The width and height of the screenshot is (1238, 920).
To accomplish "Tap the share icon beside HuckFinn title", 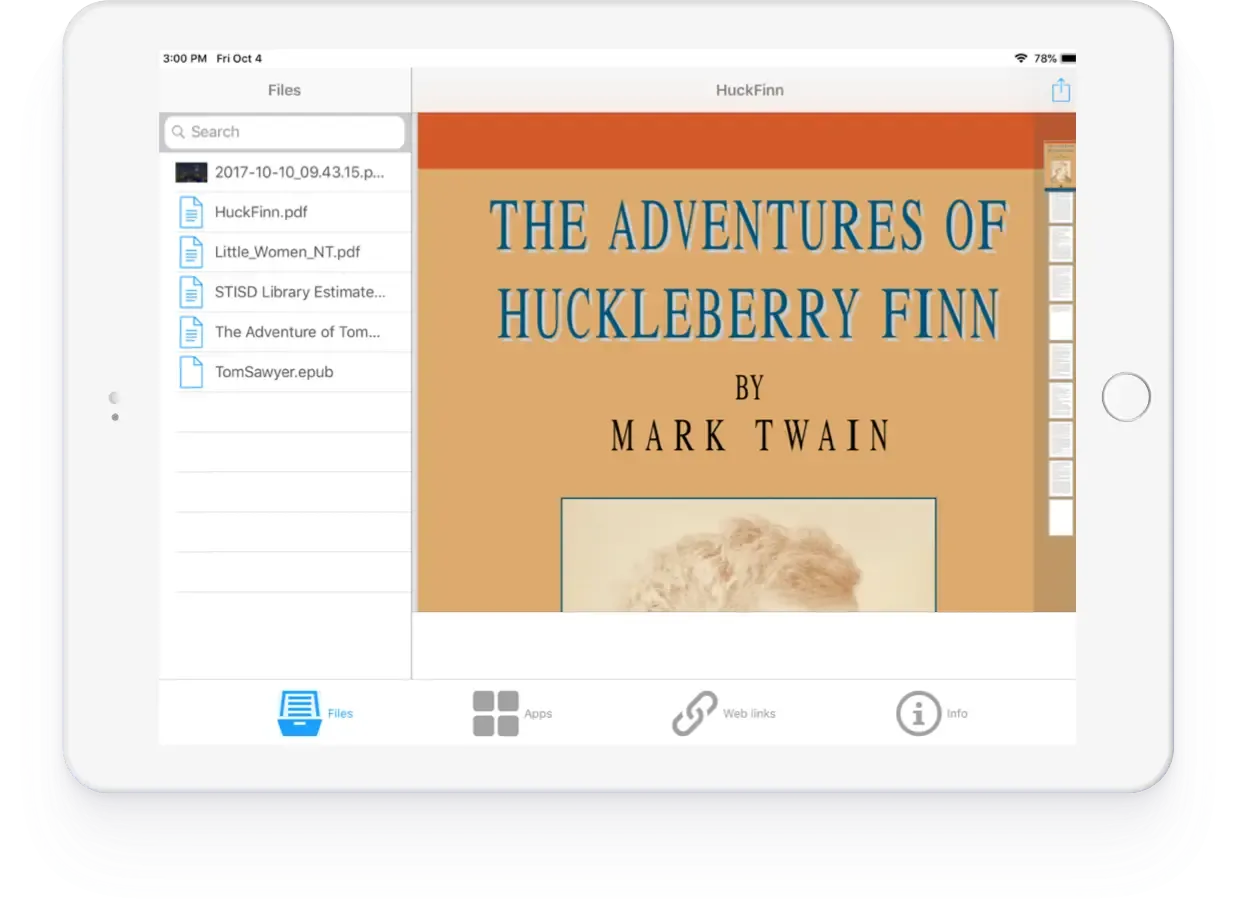I will point(1060,90).
